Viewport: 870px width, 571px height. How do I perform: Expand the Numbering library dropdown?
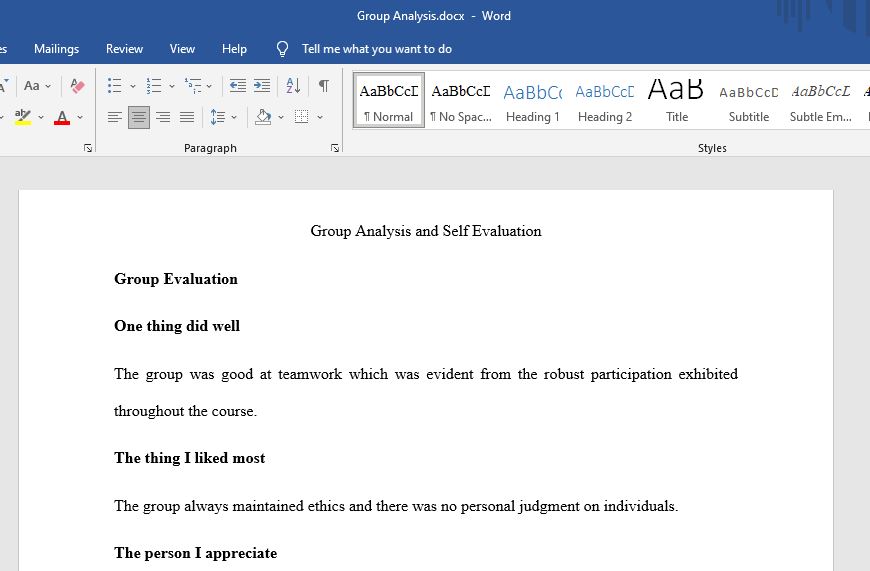(172, 86)
